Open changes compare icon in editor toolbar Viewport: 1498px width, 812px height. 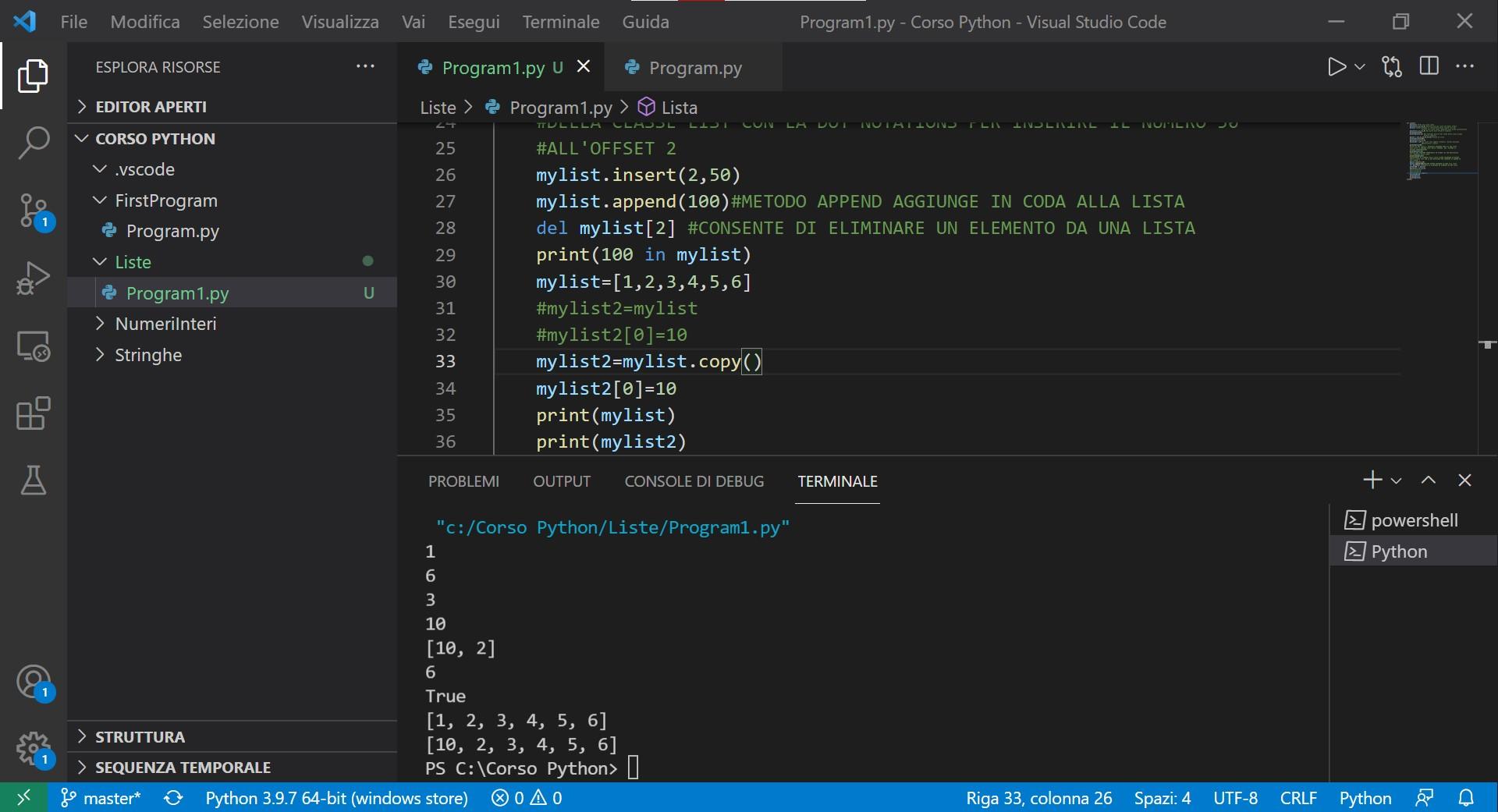point(1392,67)
